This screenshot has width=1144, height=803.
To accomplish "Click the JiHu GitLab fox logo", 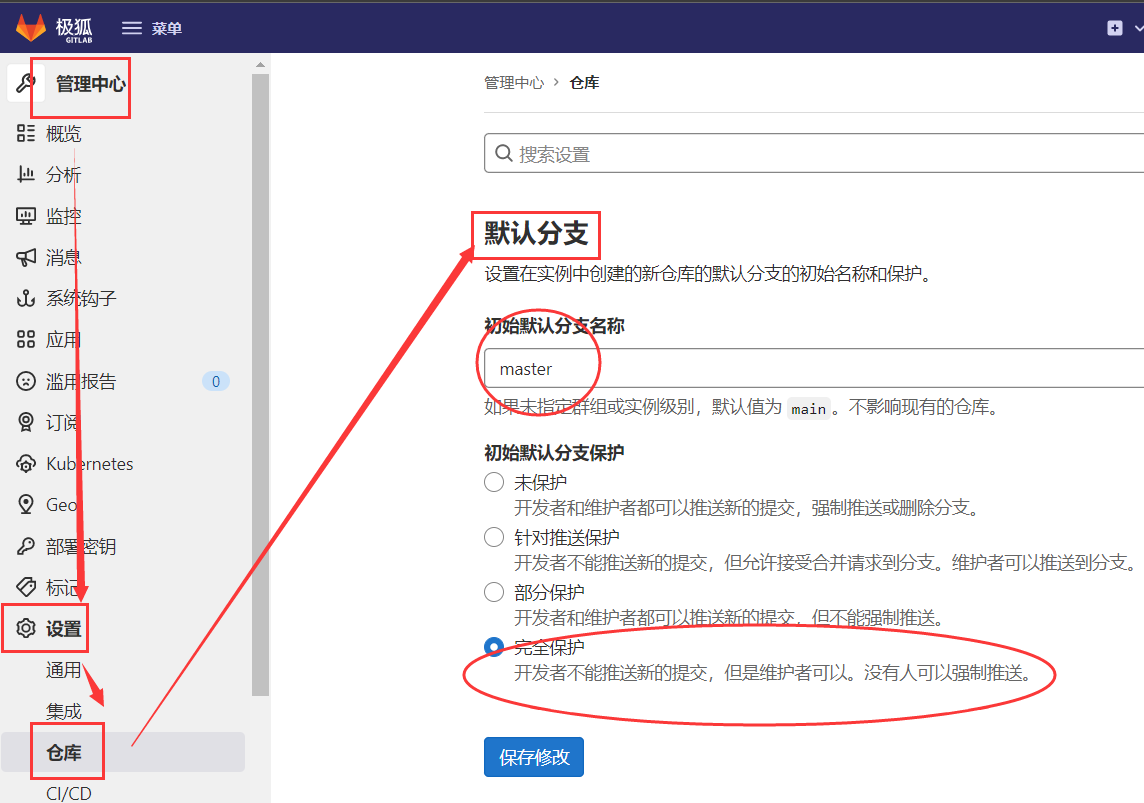I will [x=31, y=28].
